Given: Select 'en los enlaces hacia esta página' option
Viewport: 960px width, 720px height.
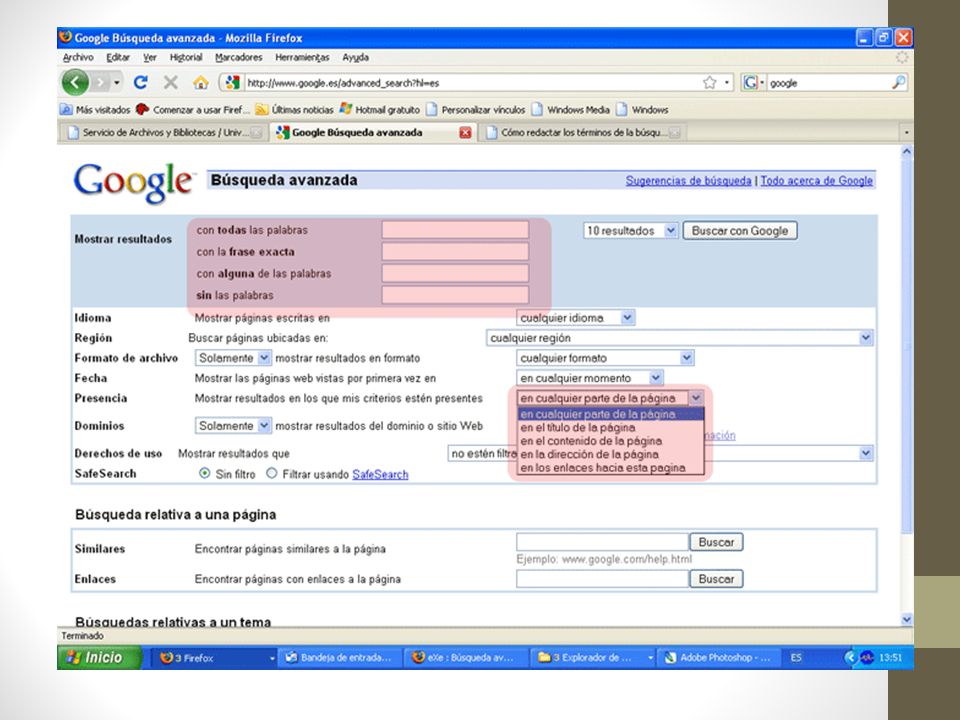Looking at the screenshot, I should 610,468.
